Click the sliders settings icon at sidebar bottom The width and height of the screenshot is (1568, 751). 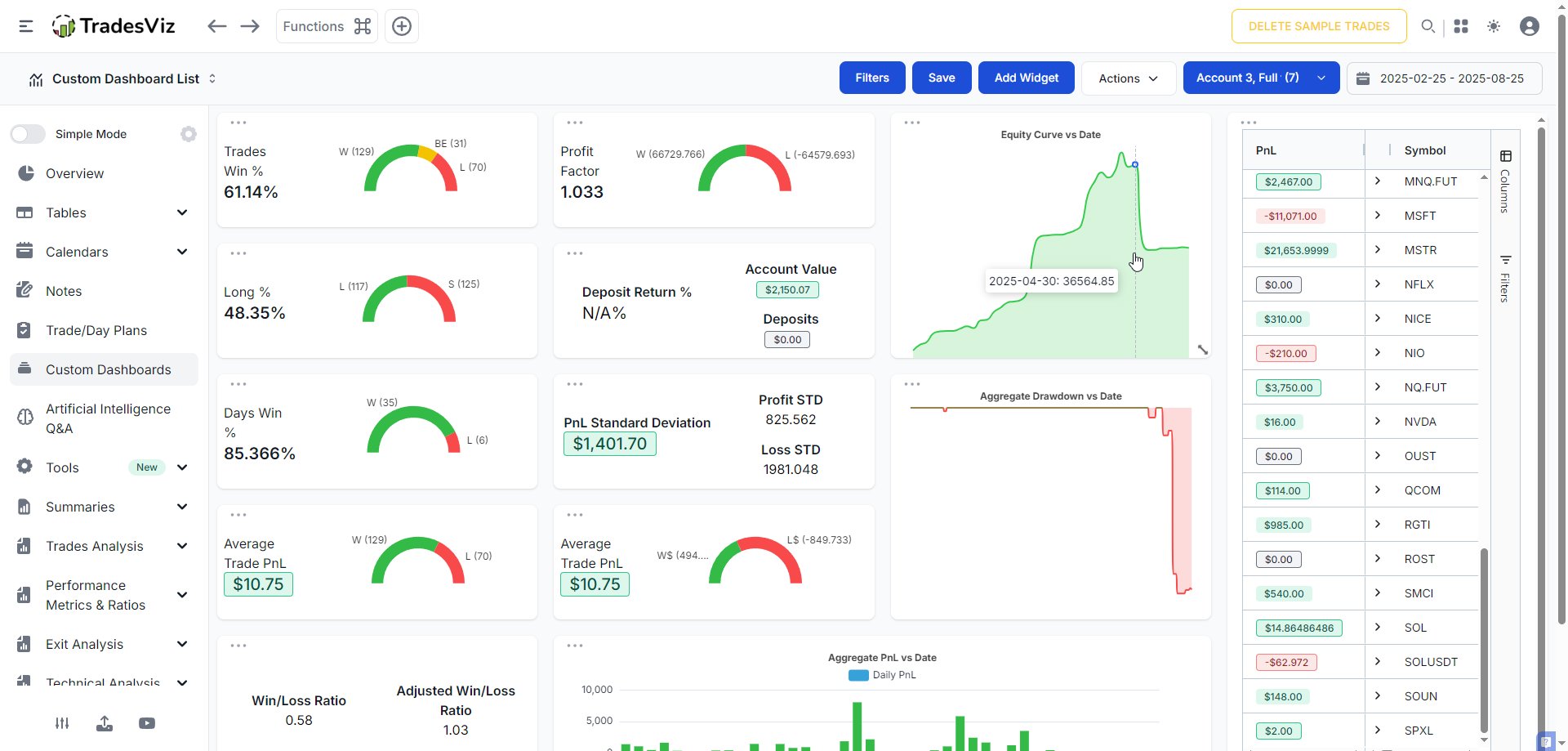(x=62, y=723)
